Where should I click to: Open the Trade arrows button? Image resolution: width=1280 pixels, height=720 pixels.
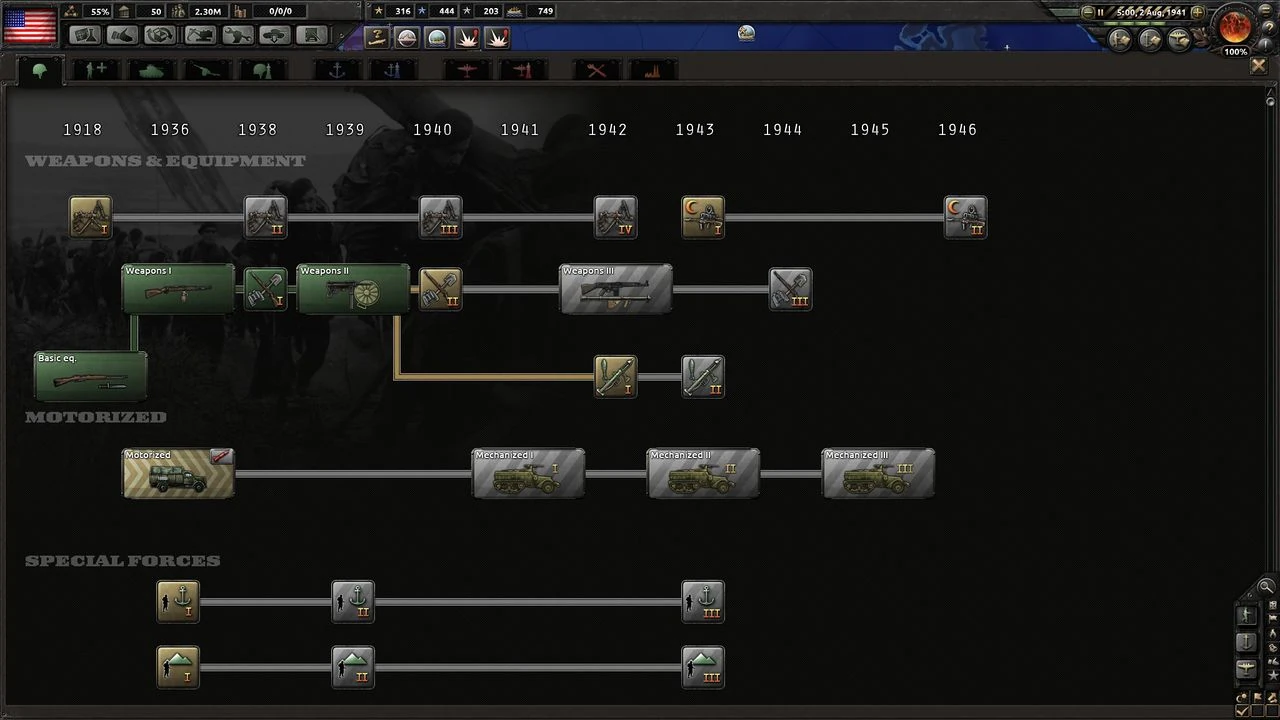(x=160, y=35)
